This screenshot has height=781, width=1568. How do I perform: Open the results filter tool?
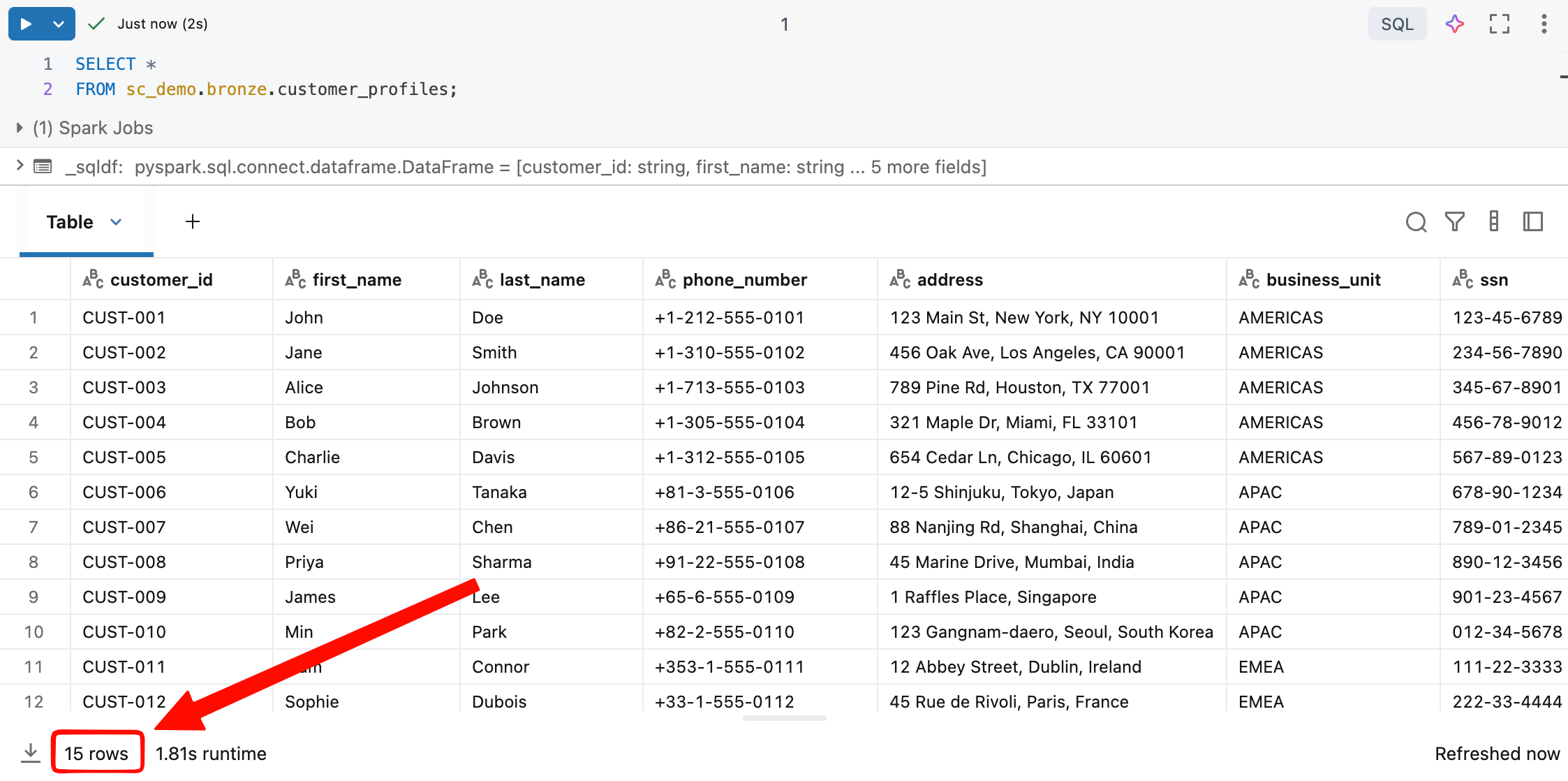[x=1455, y=222]
